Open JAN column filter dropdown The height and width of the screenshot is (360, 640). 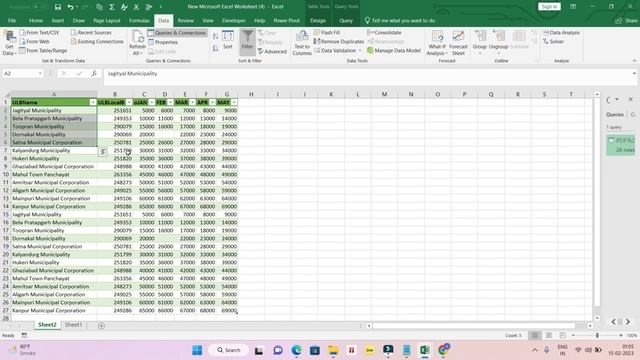(x=151, y=102)
